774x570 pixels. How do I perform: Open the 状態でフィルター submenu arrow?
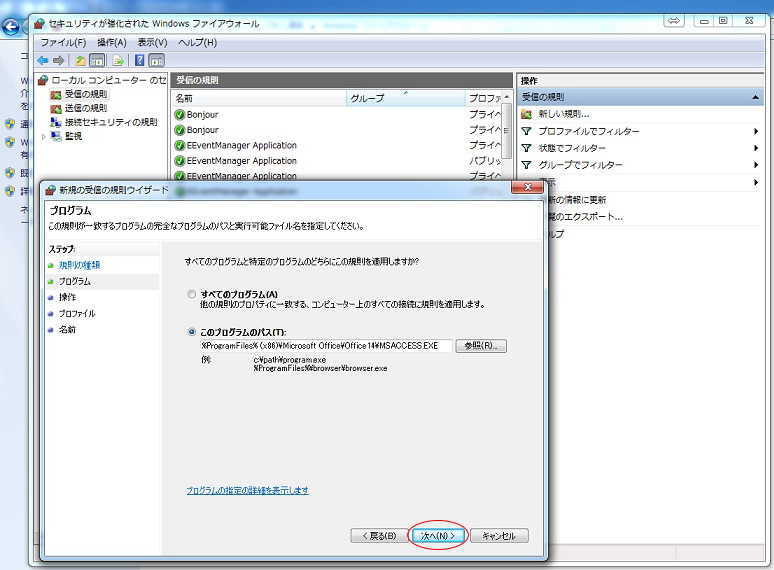pyautogui.click(x=756, y=148)
